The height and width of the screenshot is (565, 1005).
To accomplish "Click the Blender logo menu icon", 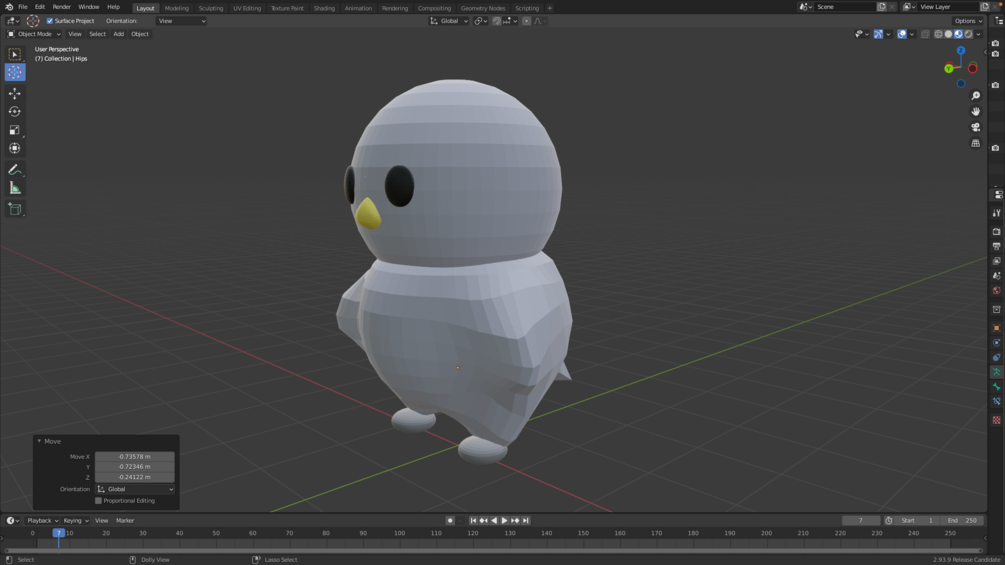I will pos(9,7).
